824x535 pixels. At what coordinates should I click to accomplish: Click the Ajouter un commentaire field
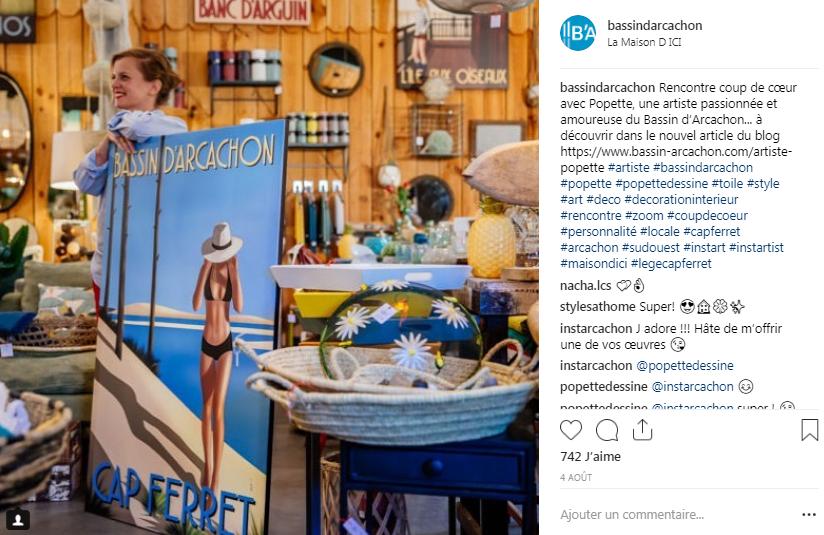[678, 515]
